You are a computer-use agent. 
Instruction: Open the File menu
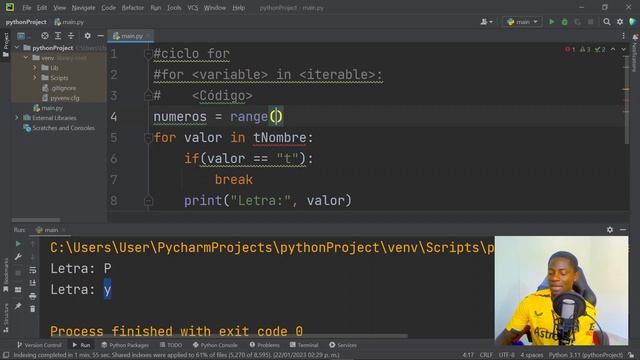coord(27,7)
